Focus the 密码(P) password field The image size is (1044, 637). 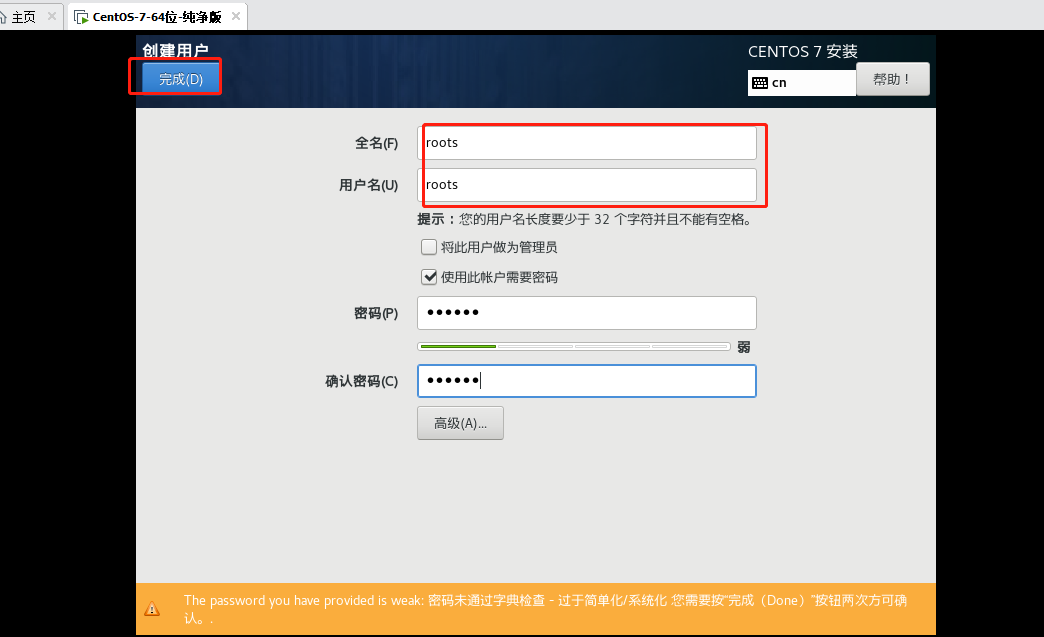[x=587, y=313]
